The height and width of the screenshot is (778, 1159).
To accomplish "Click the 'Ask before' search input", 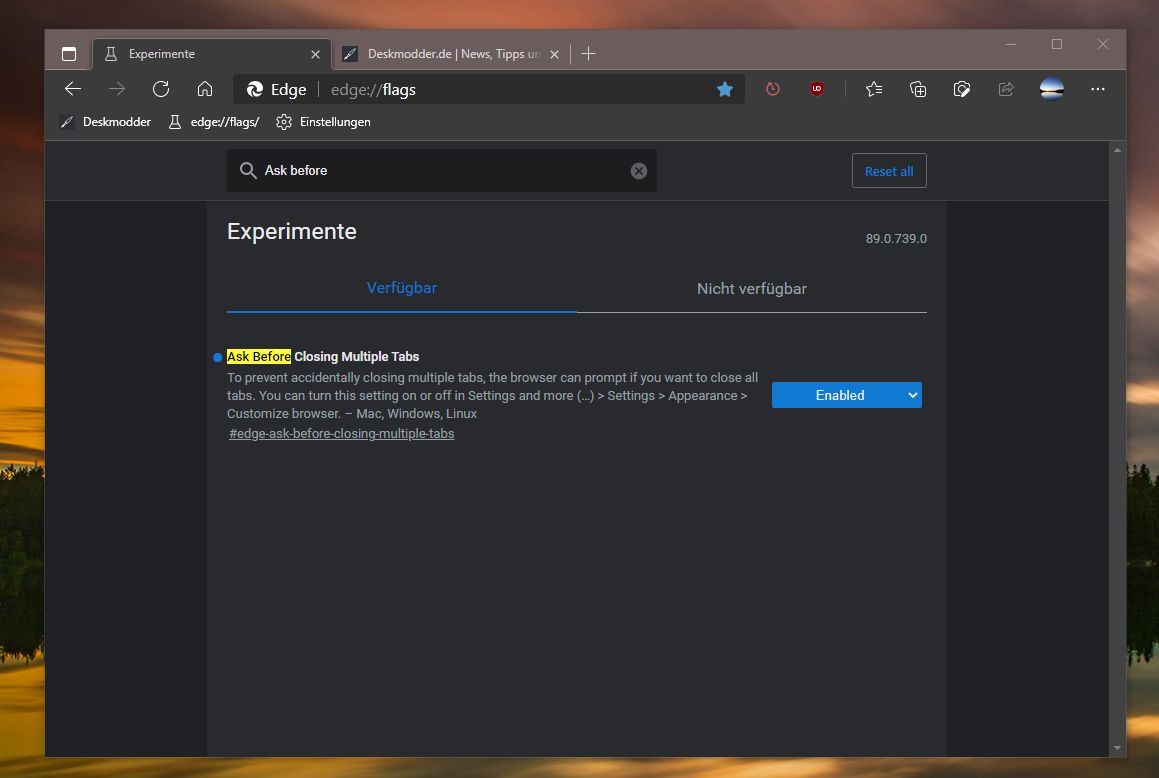I will pos(442,171).
